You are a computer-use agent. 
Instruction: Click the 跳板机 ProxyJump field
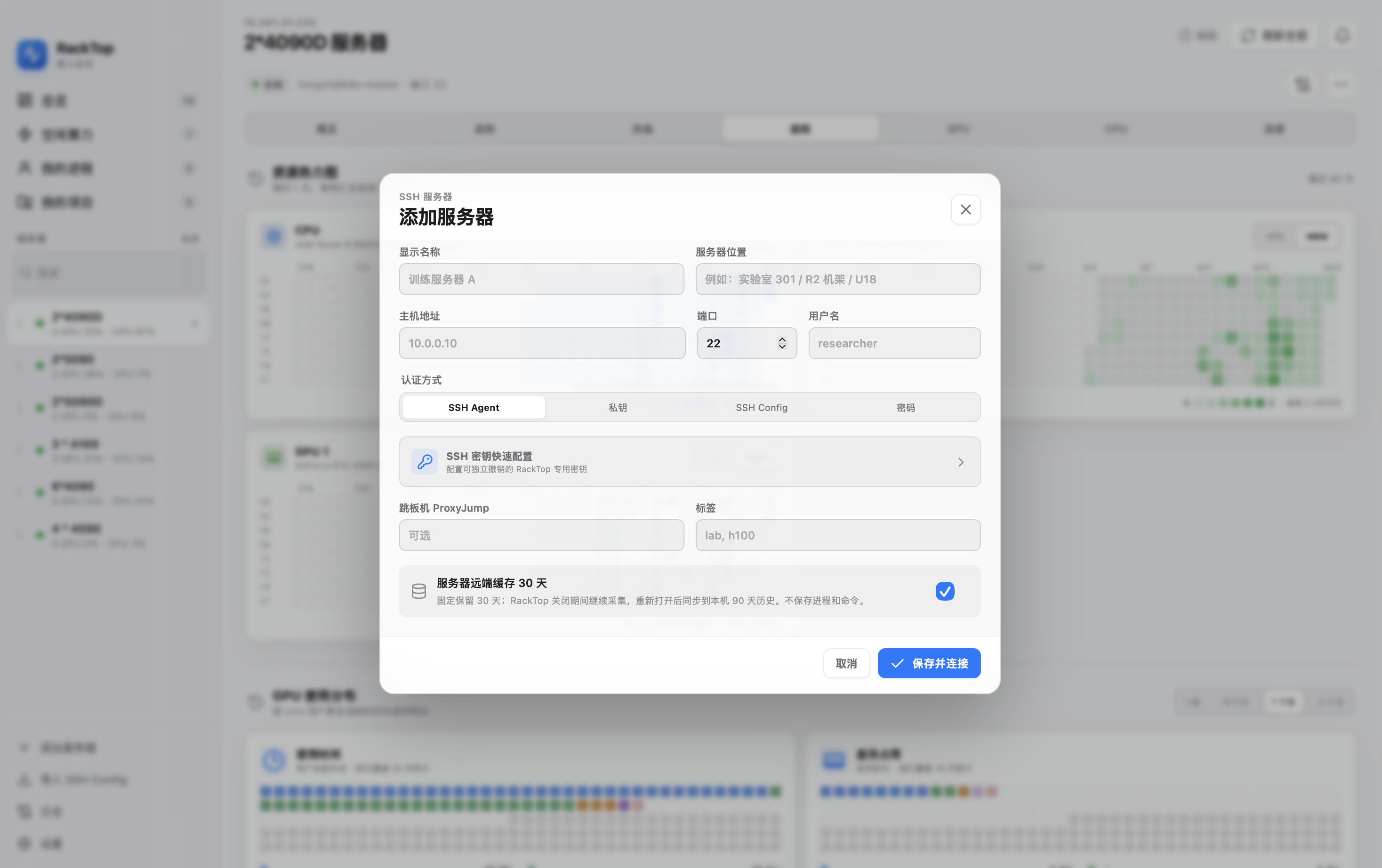pyautogui.click(x=541, y=535)
